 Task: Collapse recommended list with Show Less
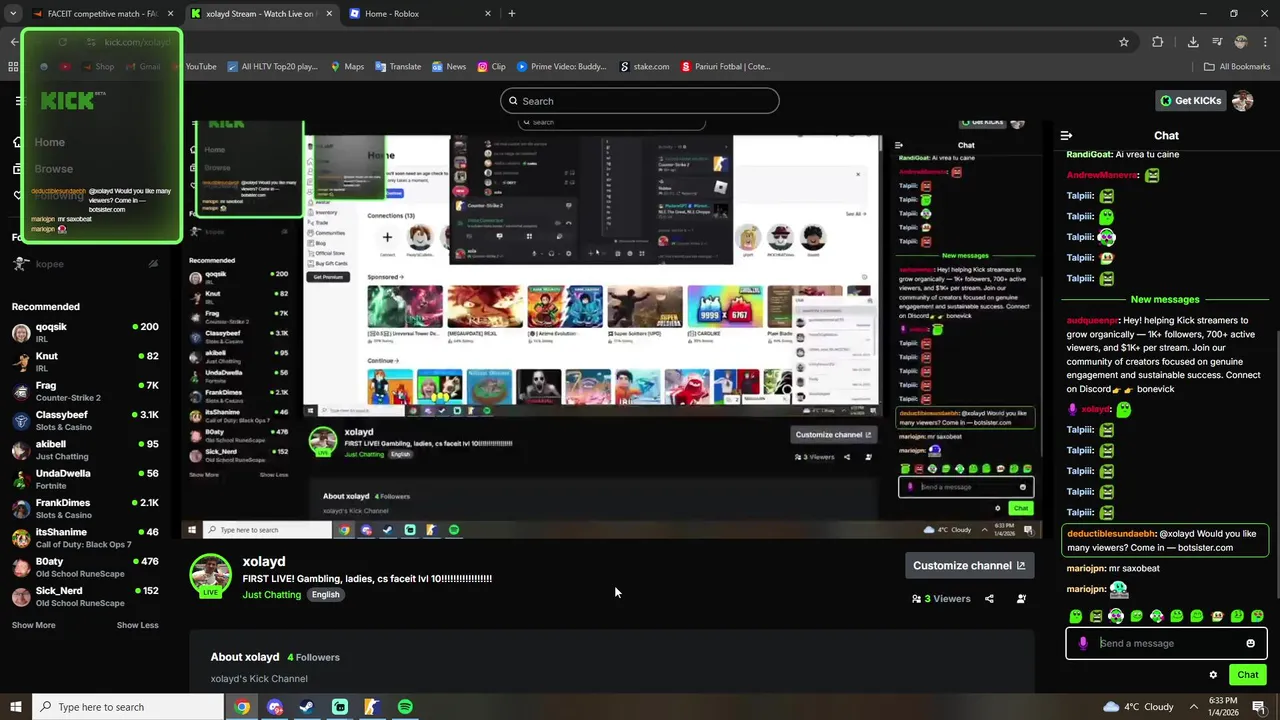[x=137, y=625]
